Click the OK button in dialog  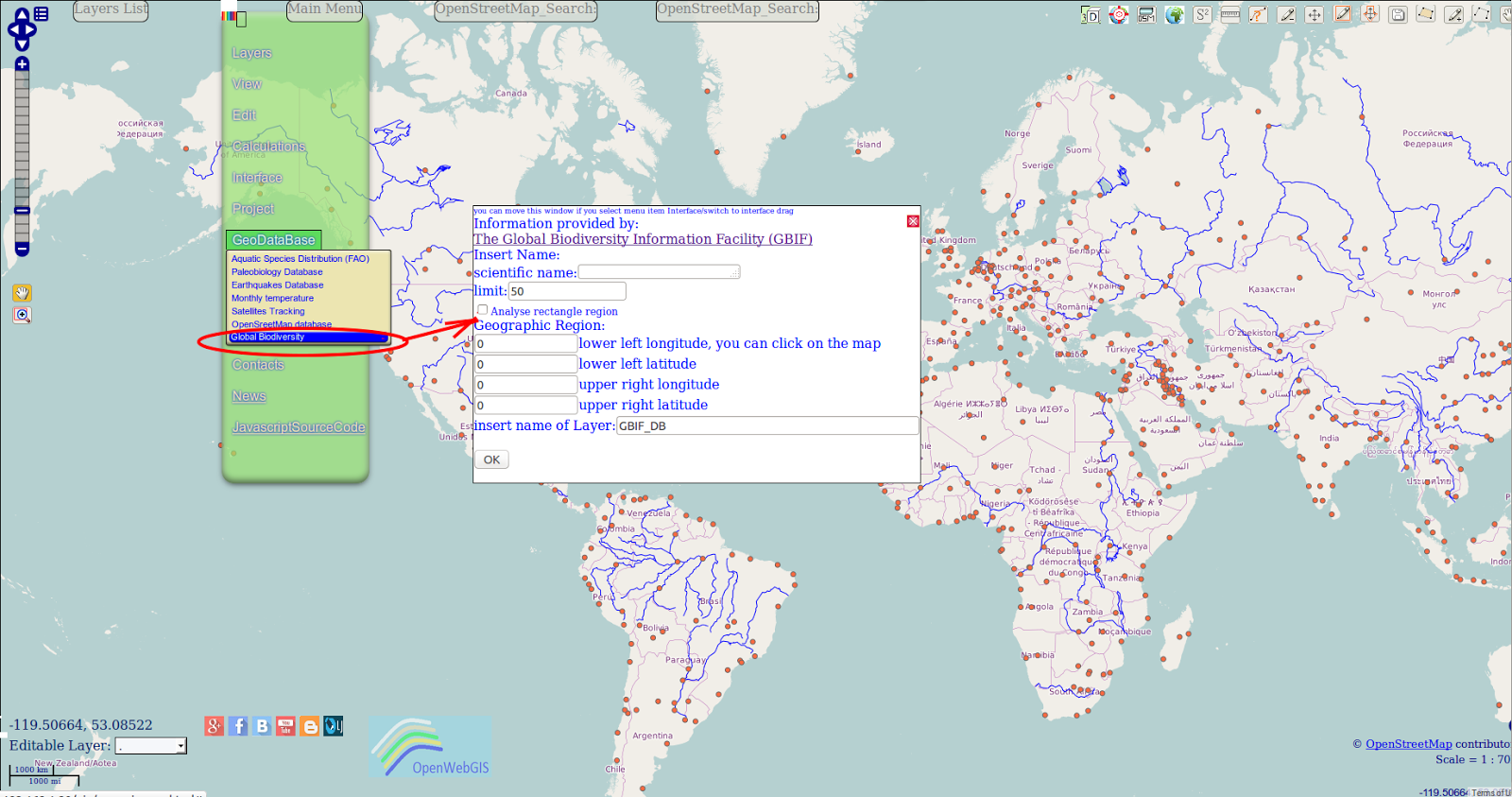[x=491, y=459]
